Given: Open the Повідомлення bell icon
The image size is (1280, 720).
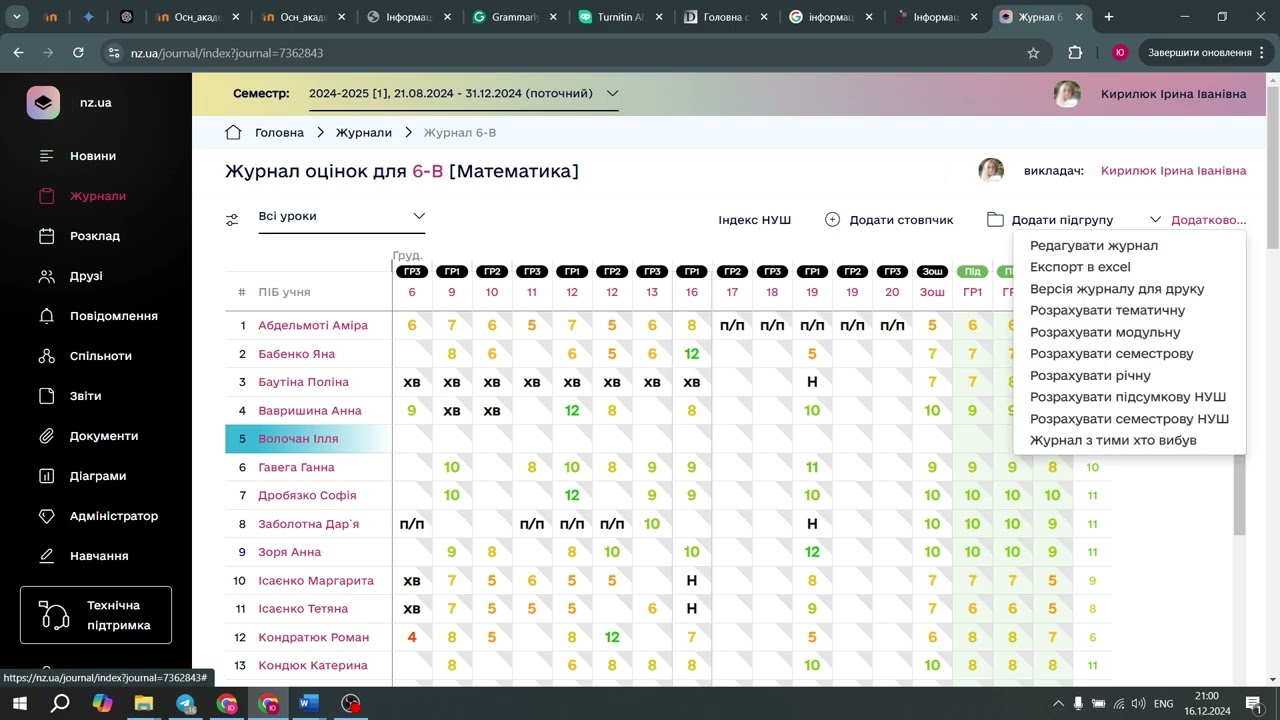Looking at the screenshot, I should click(x=47, y=316).
